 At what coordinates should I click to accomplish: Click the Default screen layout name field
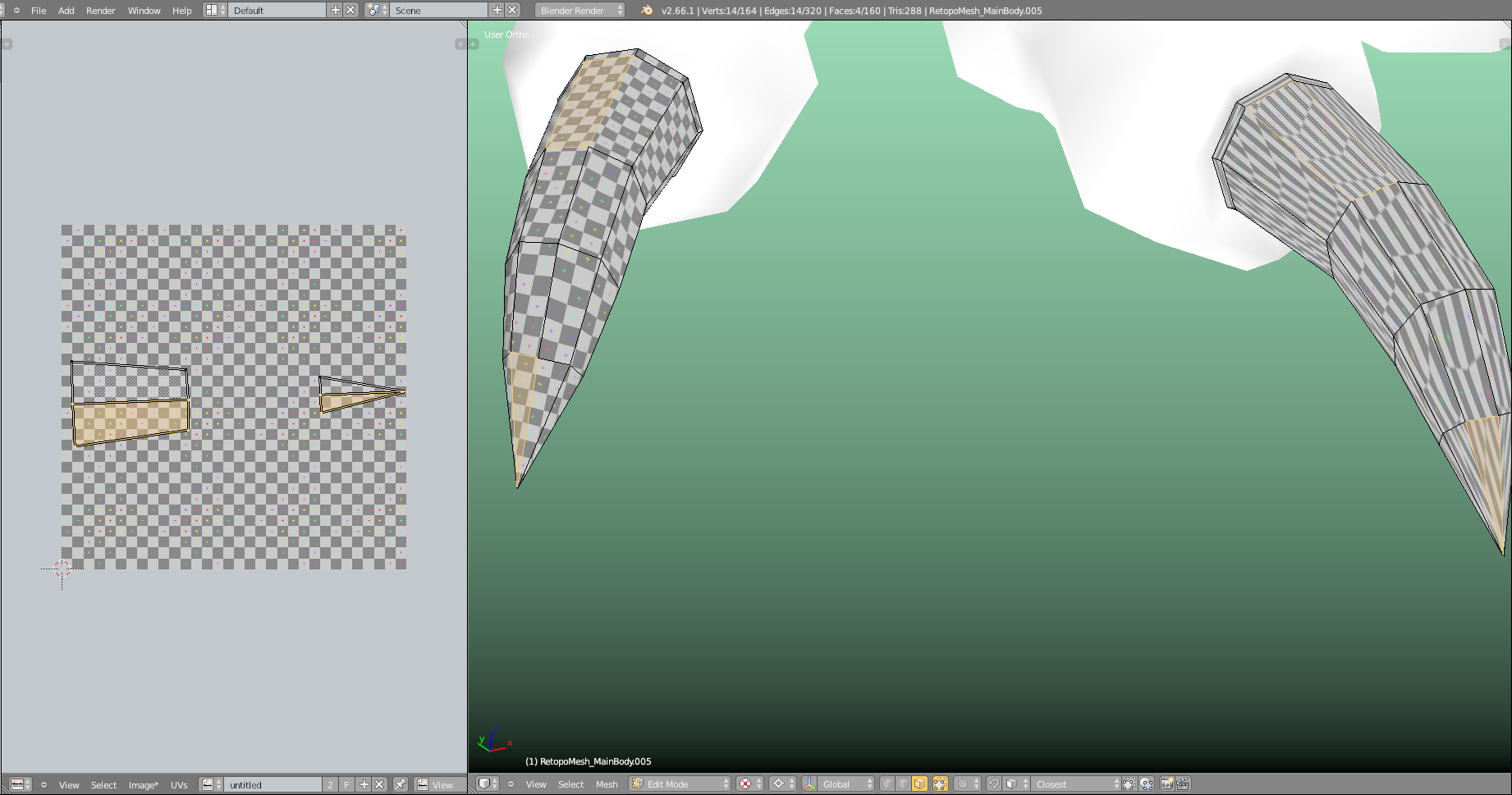[x=277, y=10]
